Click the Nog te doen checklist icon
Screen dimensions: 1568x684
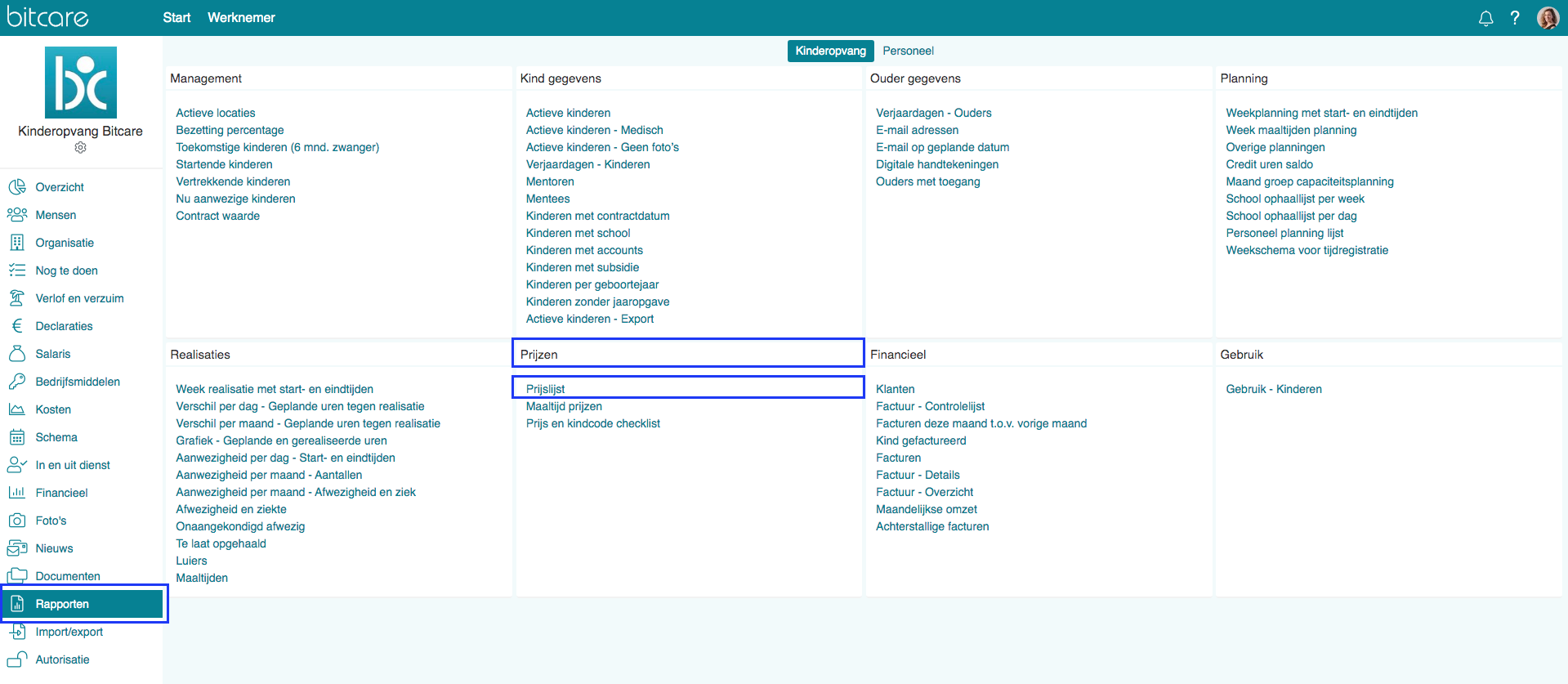pyautogui.click(x=17, y=270)
